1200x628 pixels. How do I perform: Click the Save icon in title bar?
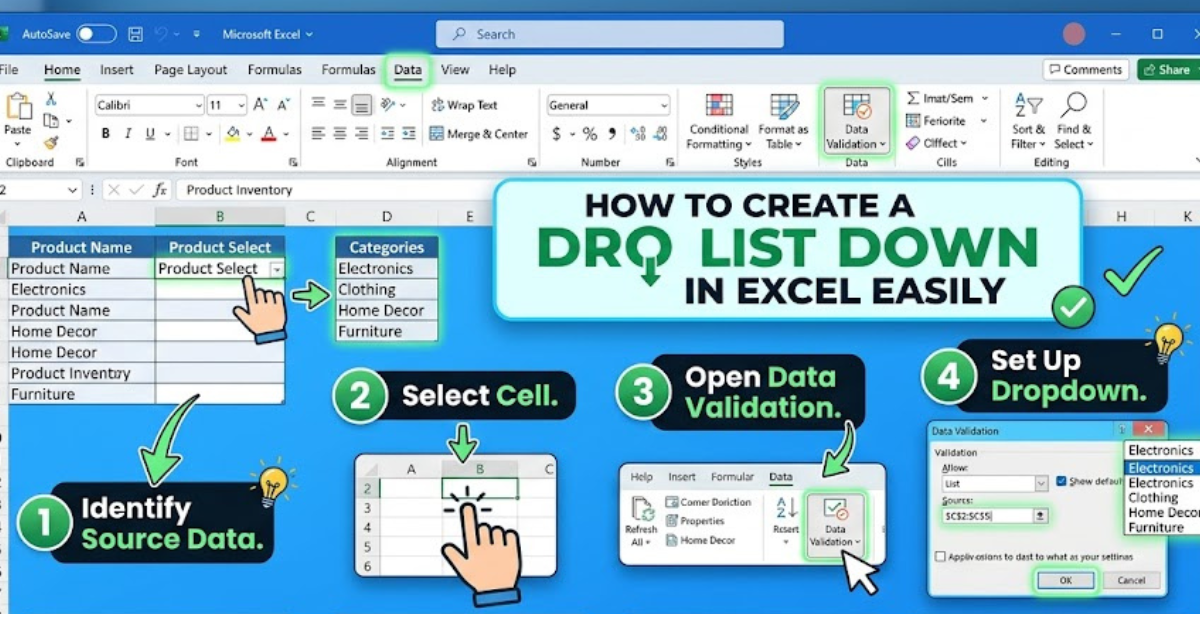coord(136,34)
